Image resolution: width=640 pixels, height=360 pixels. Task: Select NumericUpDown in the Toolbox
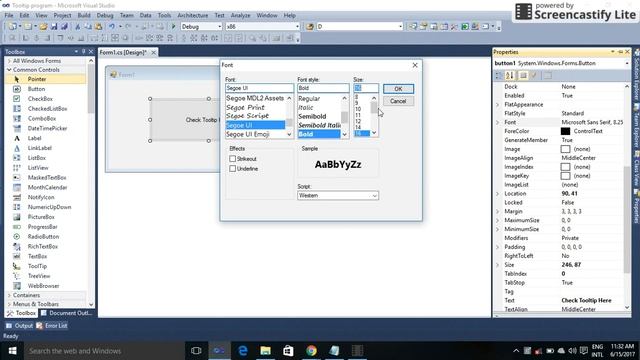pos(49,207)
